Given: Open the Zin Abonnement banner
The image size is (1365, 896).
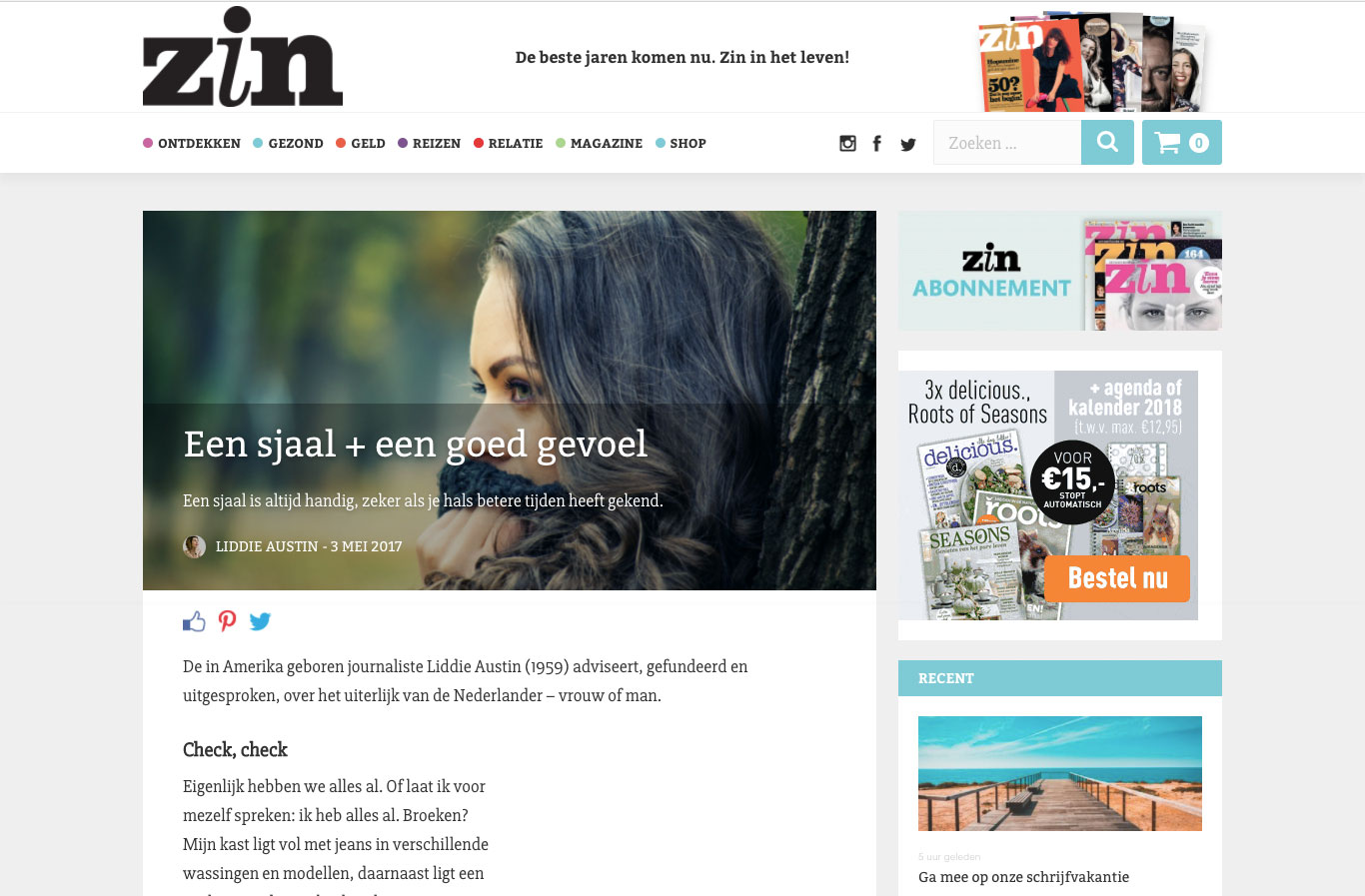Looking at the screenshot, I should point(1060,271).
